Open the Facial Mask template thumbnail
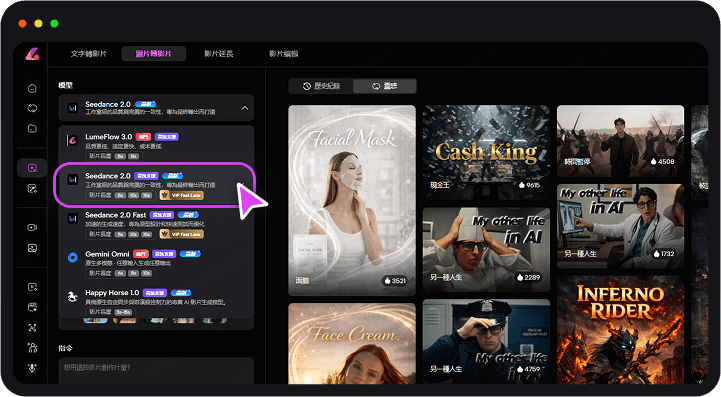This screenshot has width=721, height=397. tap(352, 201)
